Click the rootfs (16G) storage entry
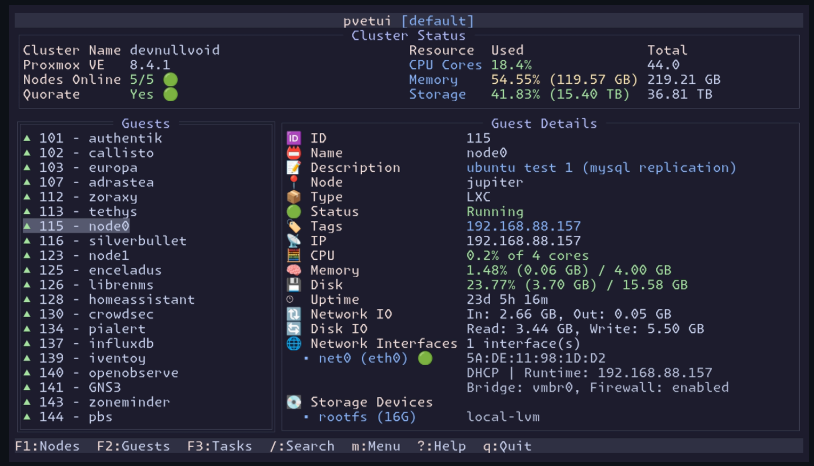The image size is (814, 466). [x=367, y=417]
